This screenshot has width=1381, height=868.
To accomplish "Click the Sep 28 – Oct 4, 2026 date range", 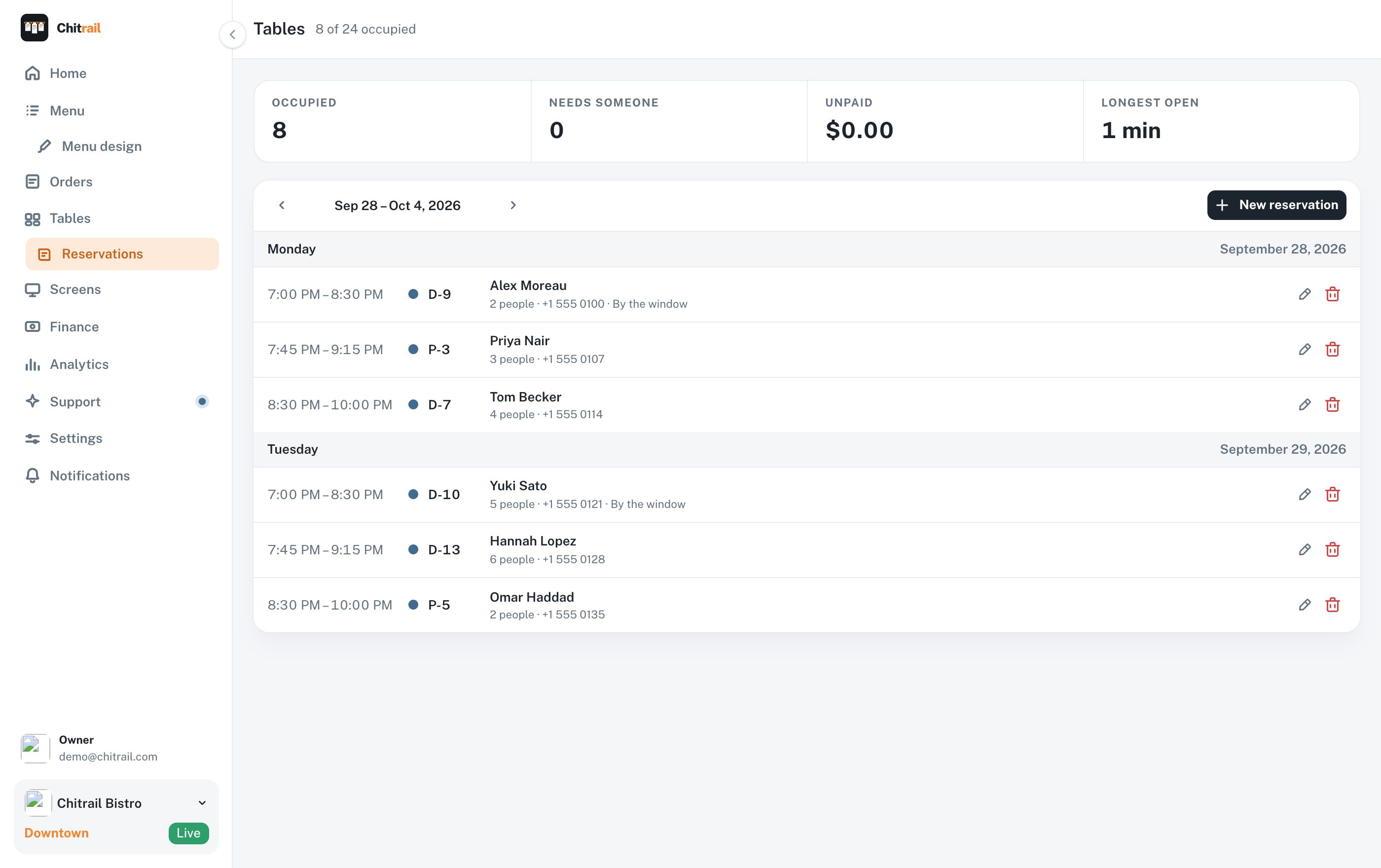I will (x=398, y=205).
